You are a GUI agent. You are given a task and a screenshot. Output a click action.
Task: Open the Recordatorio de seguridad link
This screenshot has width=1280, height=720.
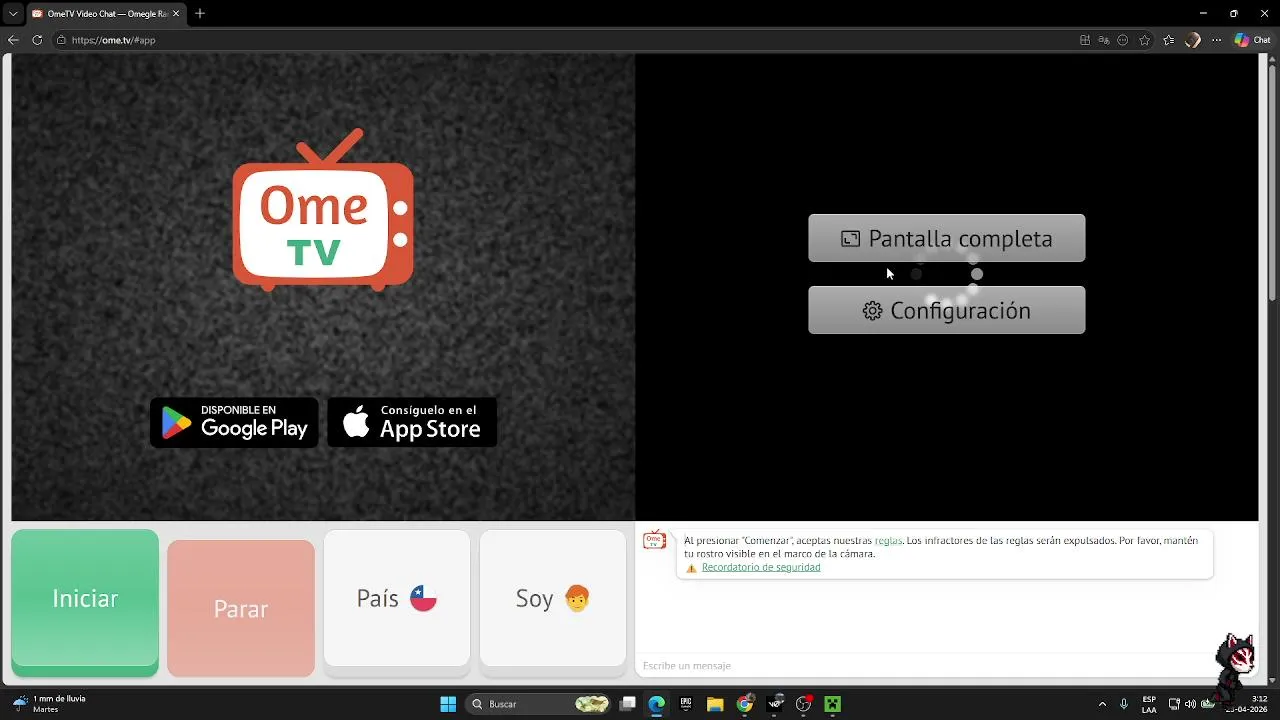click(x=761, y=567)
